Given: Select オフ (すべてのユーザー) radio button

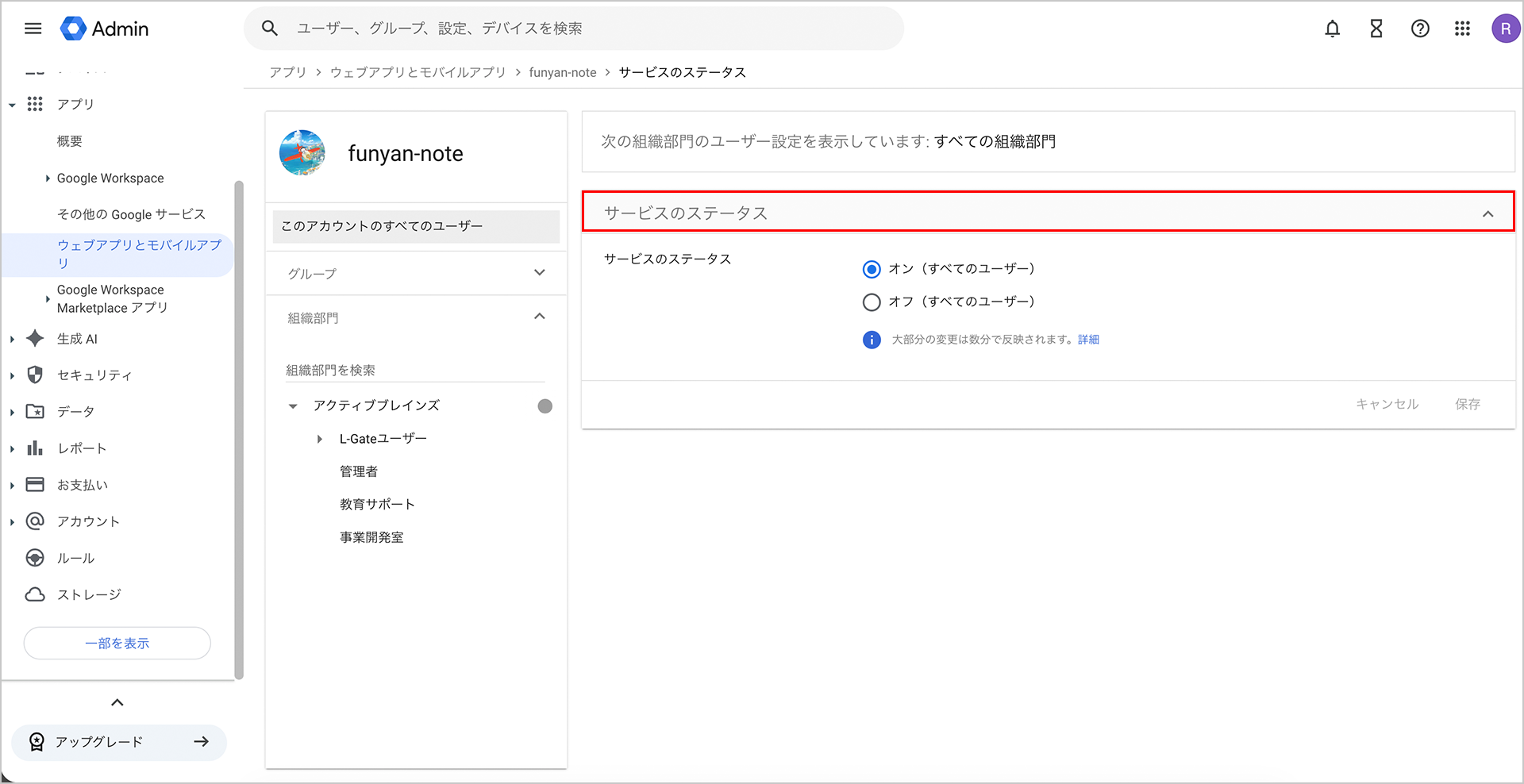Looking at the screenshot, I should coord(872,302).
